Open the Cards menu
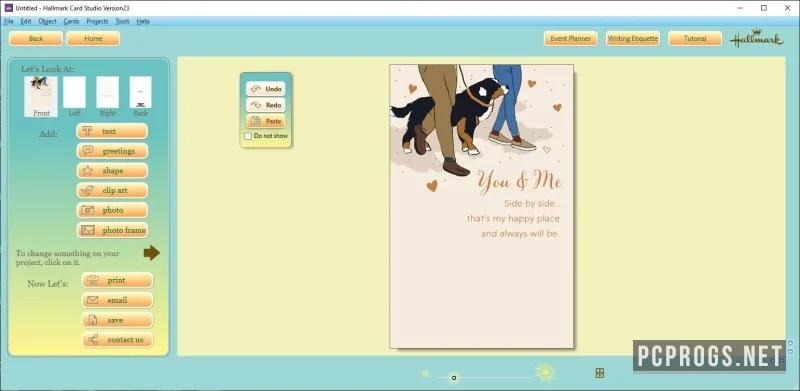The height and width of the screenshot is (391, 800). (x=71, y=21)
